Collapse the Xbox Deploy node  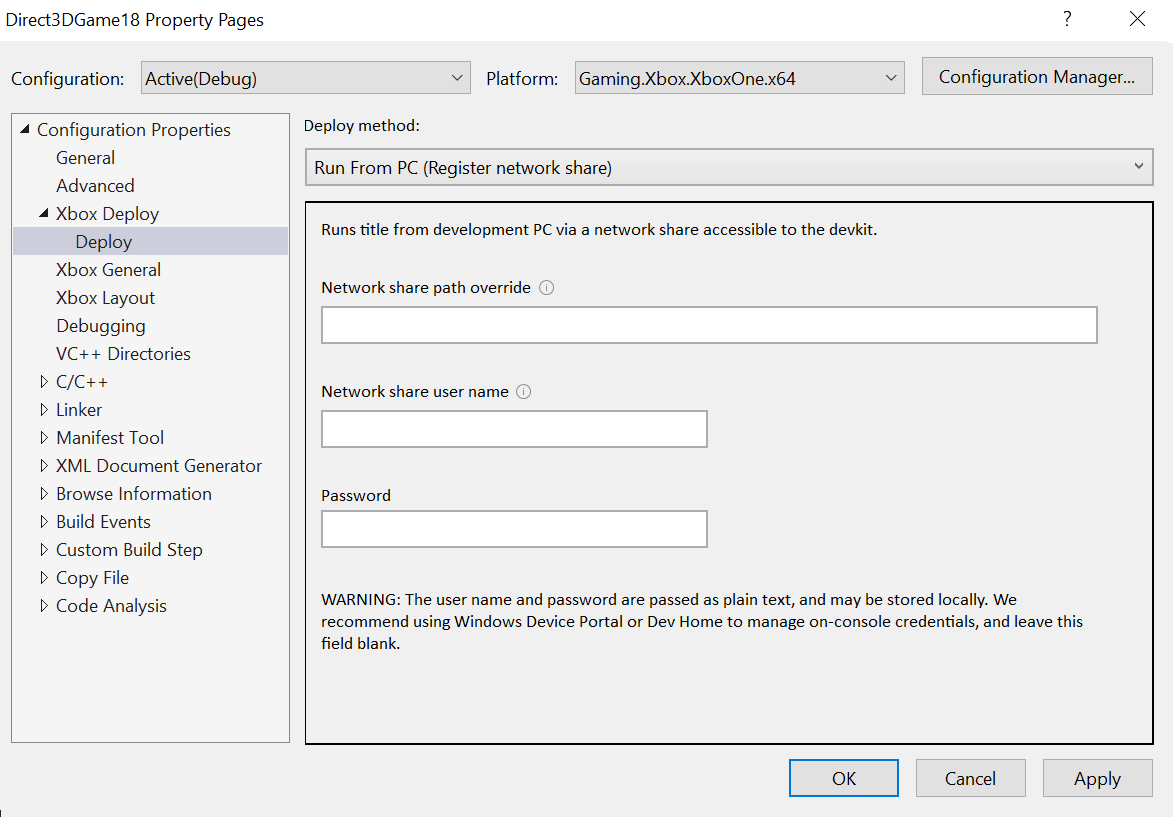[44, 213]
